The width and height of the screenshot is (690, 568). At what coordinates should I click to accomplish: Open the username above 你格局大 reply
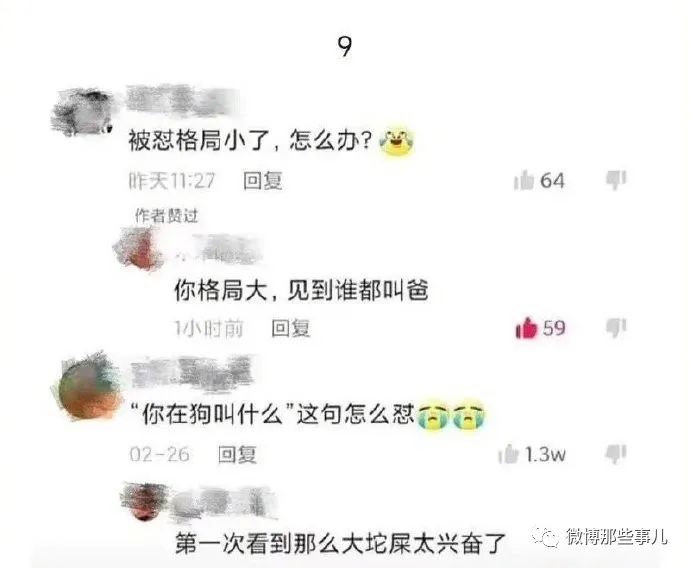pyautogui.click(x=219, y=249)
